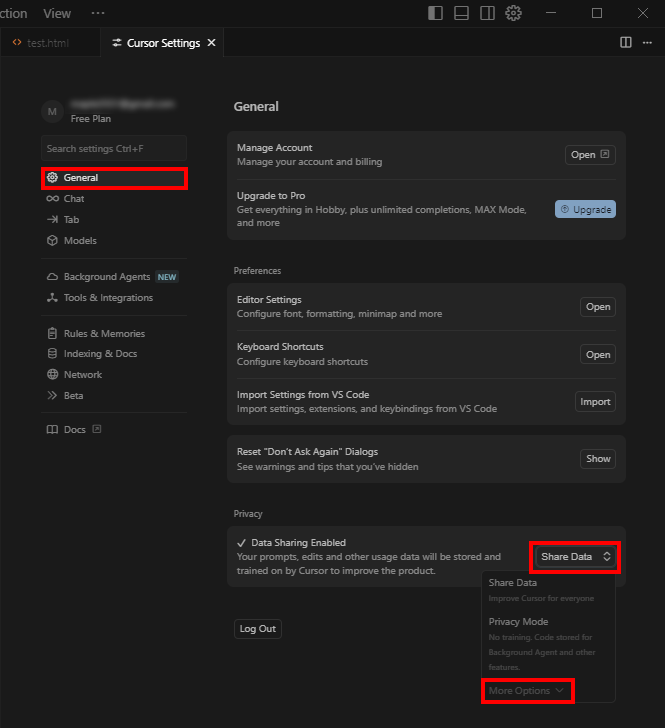Click the Indexing & Docs database icon

pos(52,353)
